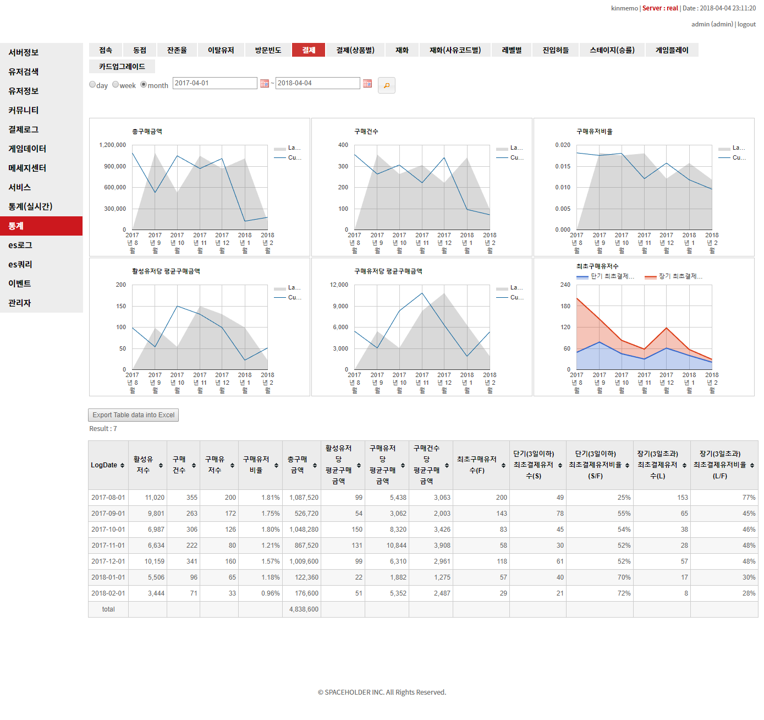The width and height of the screenshot is (764, 720).
Task: Open the start date calendar icon
Action: click(265, 84)
